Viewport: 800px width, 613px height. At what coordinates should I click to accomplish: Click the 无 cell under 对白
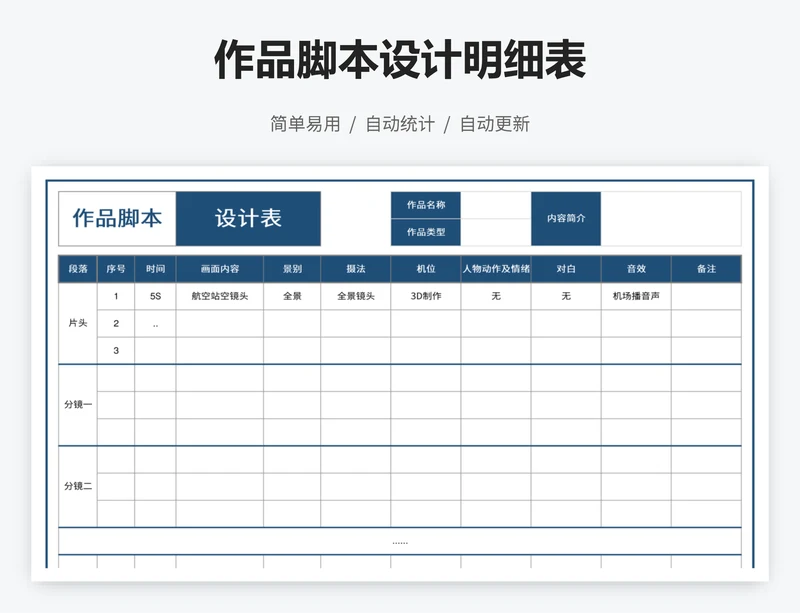(566, 296)
